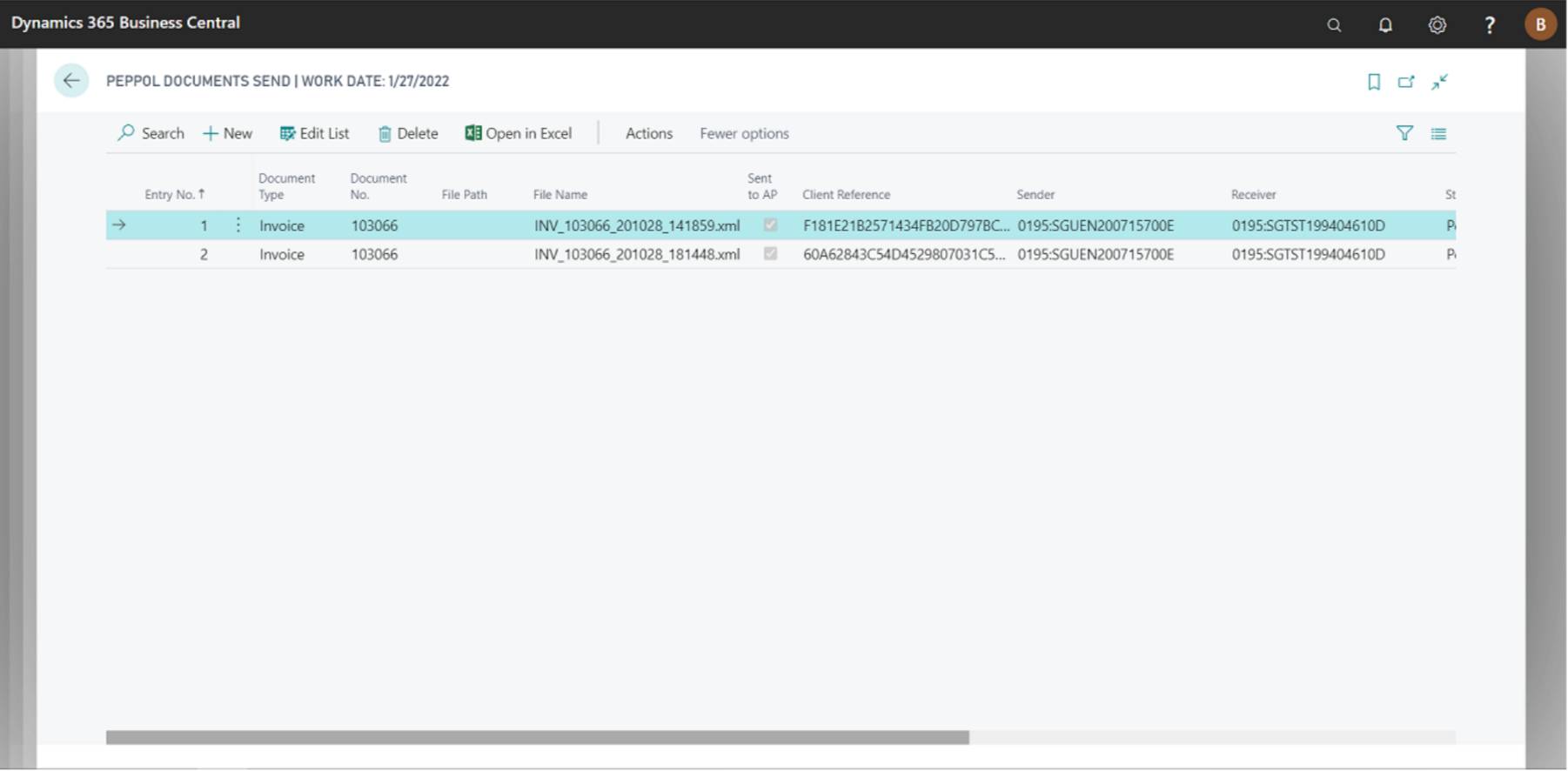Image resolution: width=1568 pixels, height=771 pixels.
Task: Click Fewer options
Action: coord(744,133)
